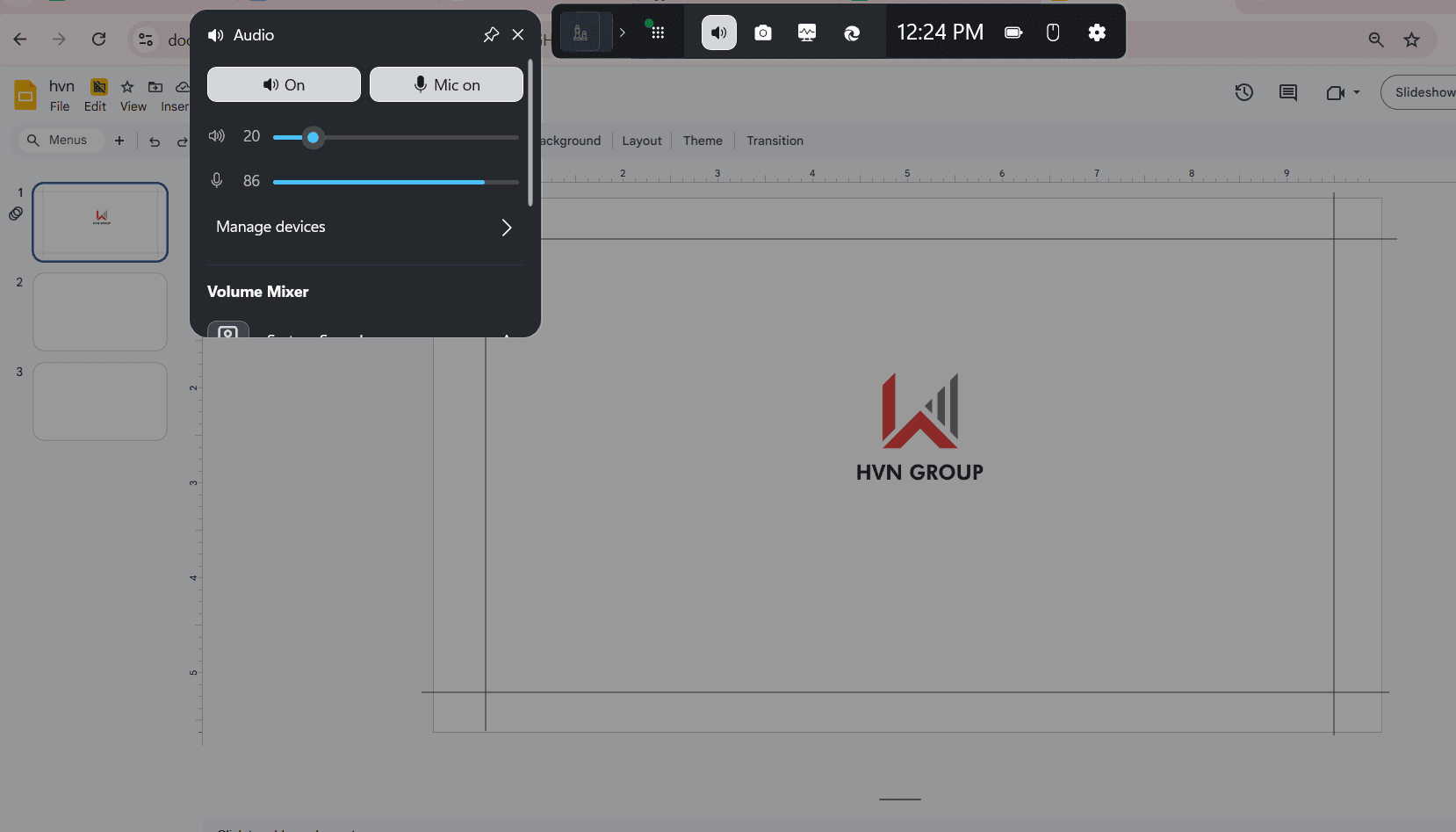Open Game Bar settings gear

click(x=1096, y=33)
